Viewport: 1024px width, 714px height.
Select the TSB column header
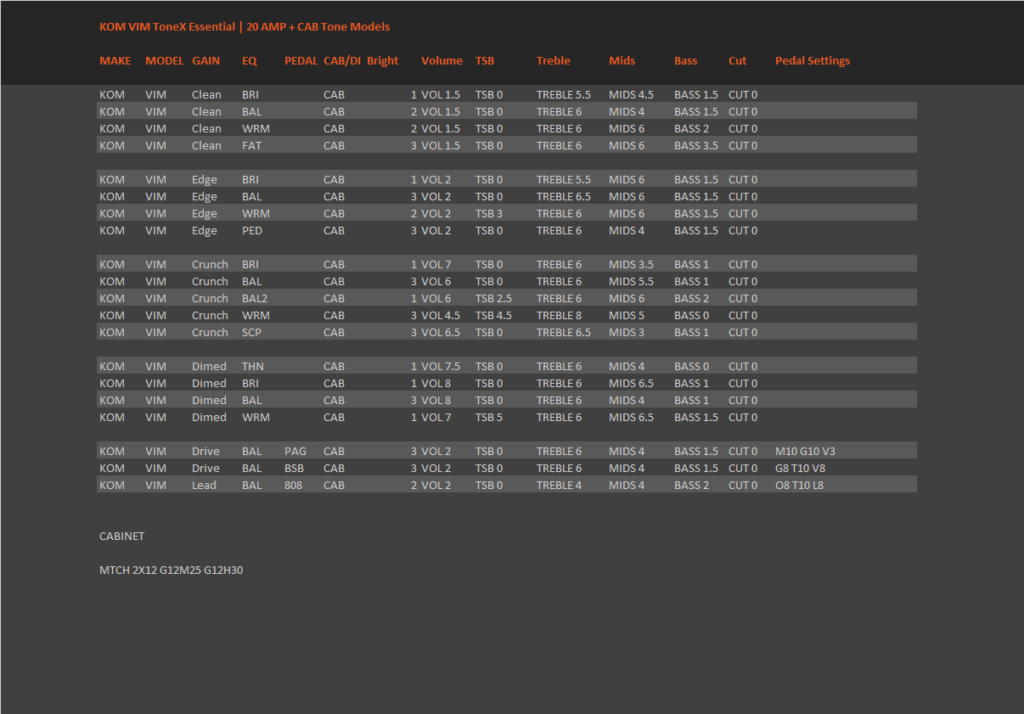[x=485, y=61]
